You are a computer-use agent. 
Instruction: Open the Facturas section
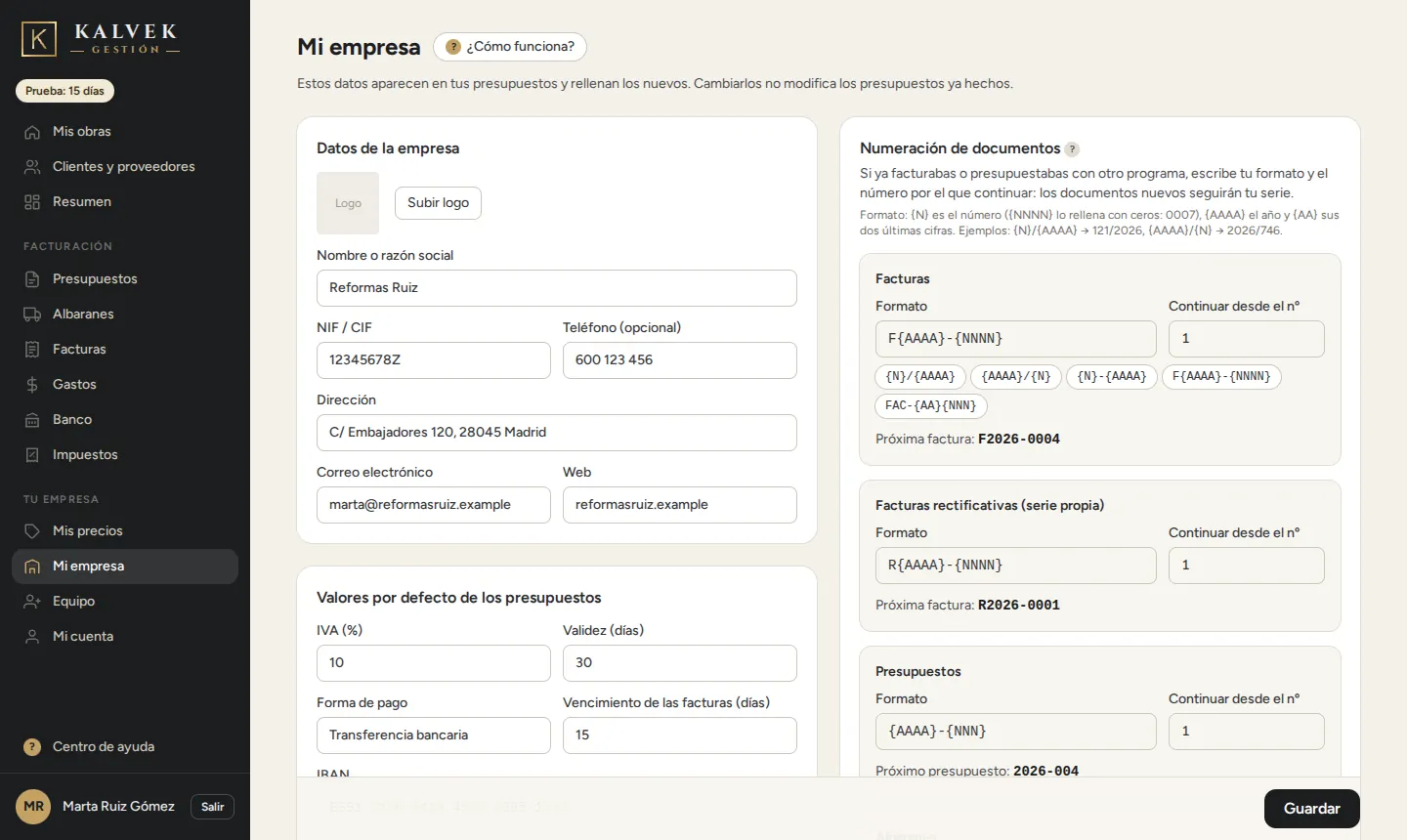125,350
